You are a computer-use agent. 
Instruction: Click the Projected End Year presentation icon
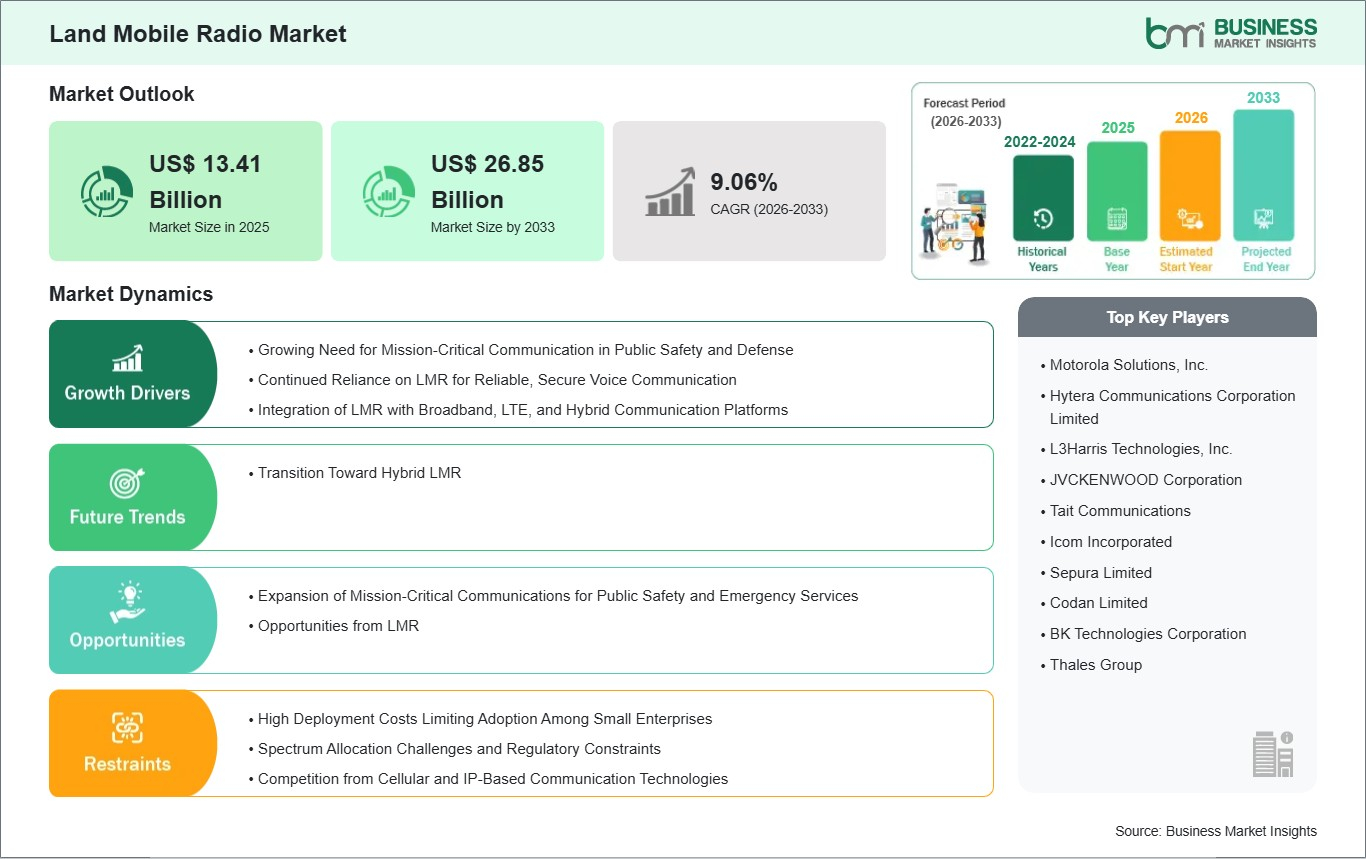pos(1265,219)
